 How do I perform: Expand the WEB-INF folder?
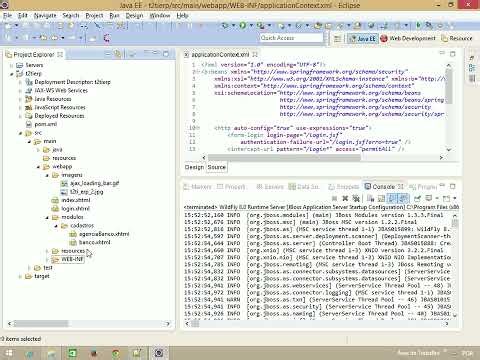click(x=47, y=259)
